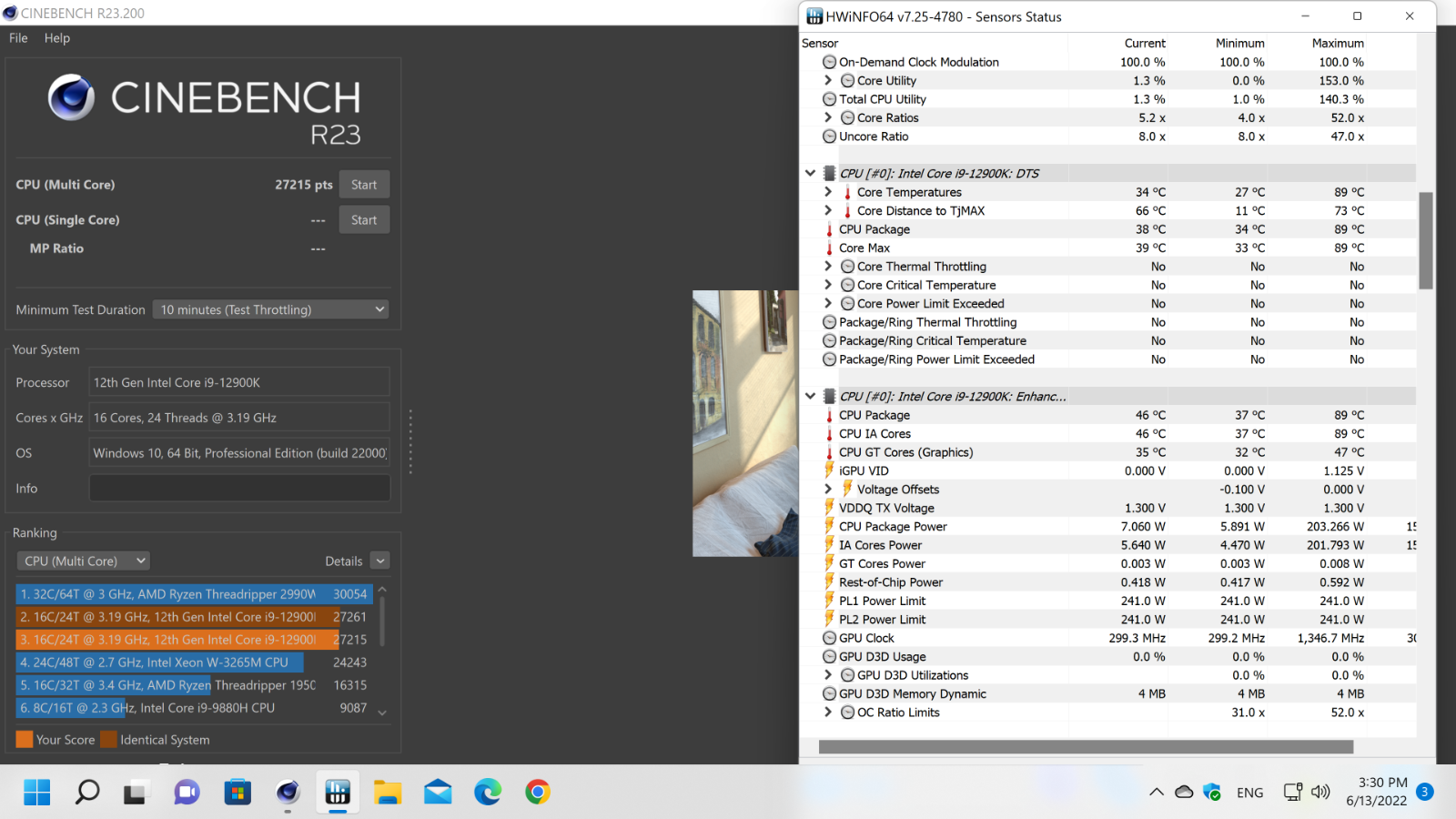Click Package/Ring Power Limit Exceeded icon
Screen dimensions: 1456x819
point(829,359)
